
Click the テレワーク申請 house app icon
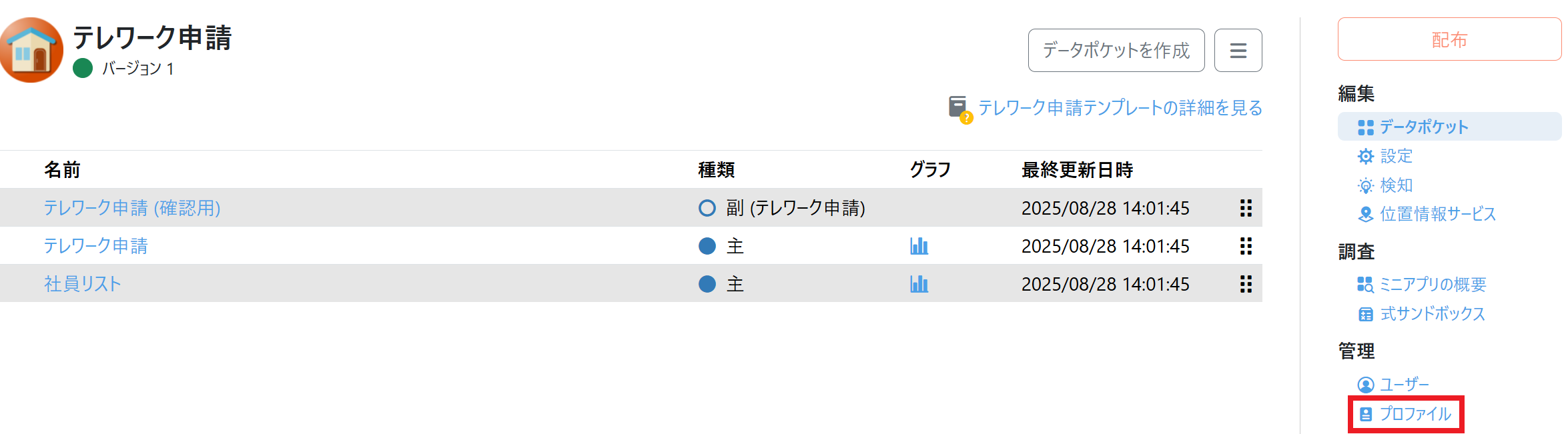click(x=31, y=50)
